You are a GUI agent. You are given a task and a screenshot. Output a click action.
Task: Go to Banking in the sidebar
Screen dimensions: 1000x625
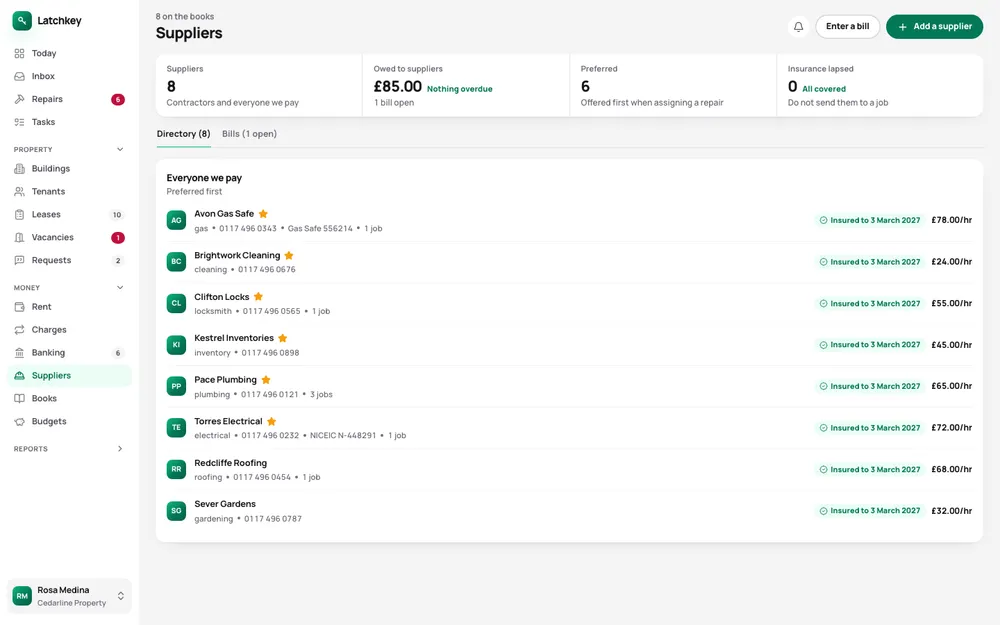point(69,353)
